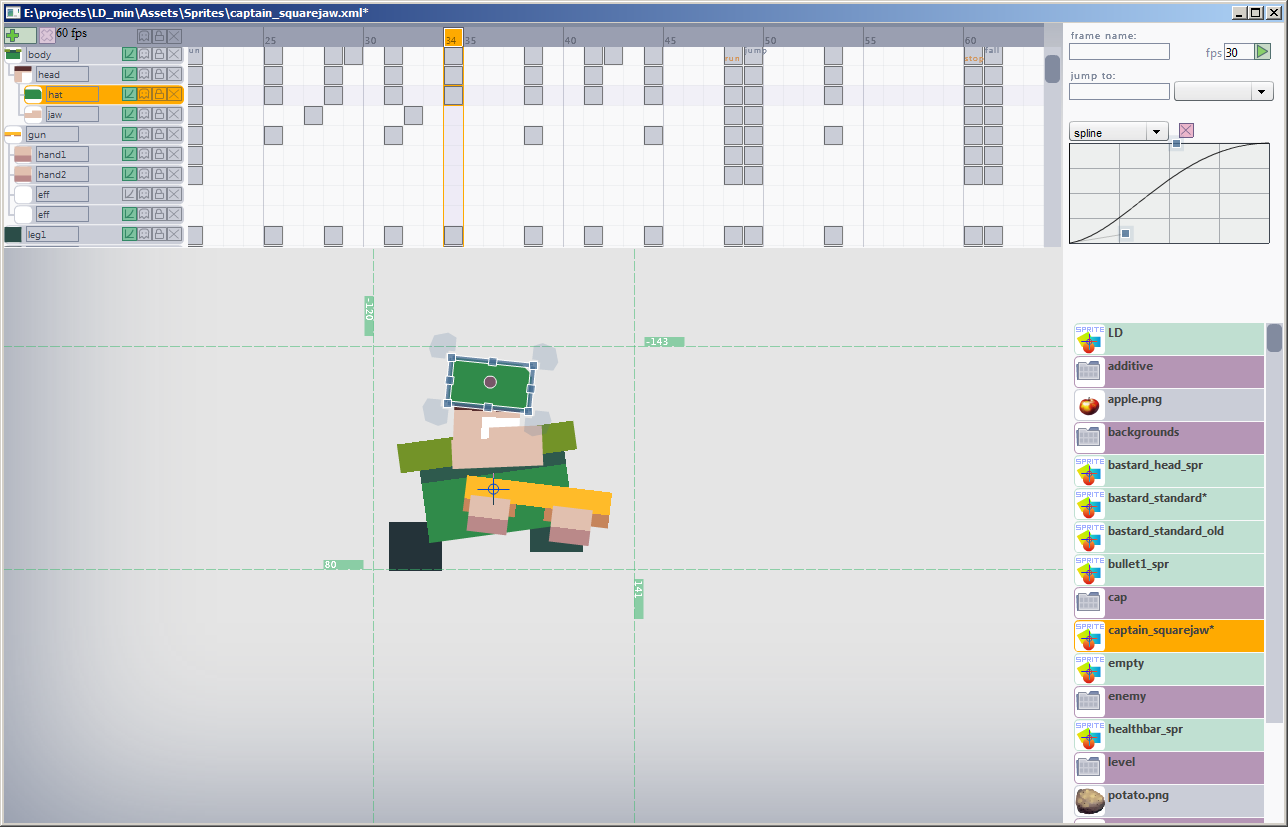The width and height of the screenshot is (1288, 827).
Task: Toggle the lock on the gun layer
Action: (x=159, y=134)
